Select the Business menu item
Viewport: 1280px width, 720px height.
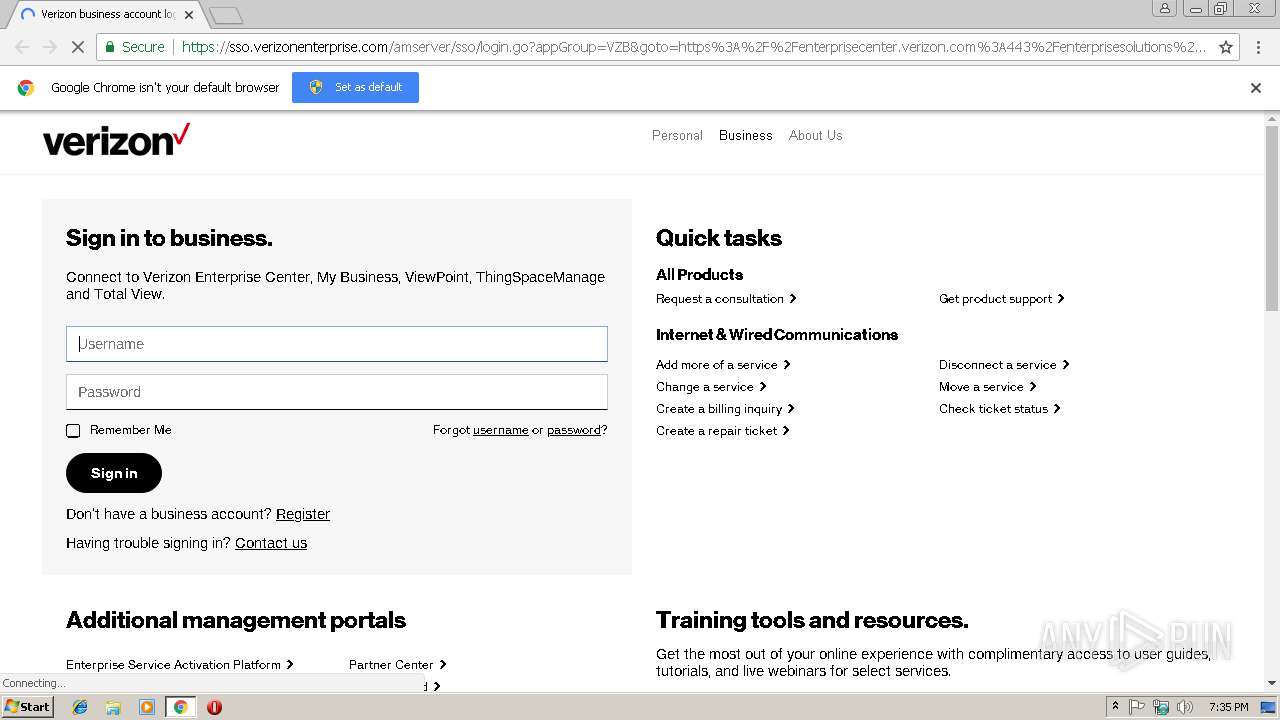[746, 135]
